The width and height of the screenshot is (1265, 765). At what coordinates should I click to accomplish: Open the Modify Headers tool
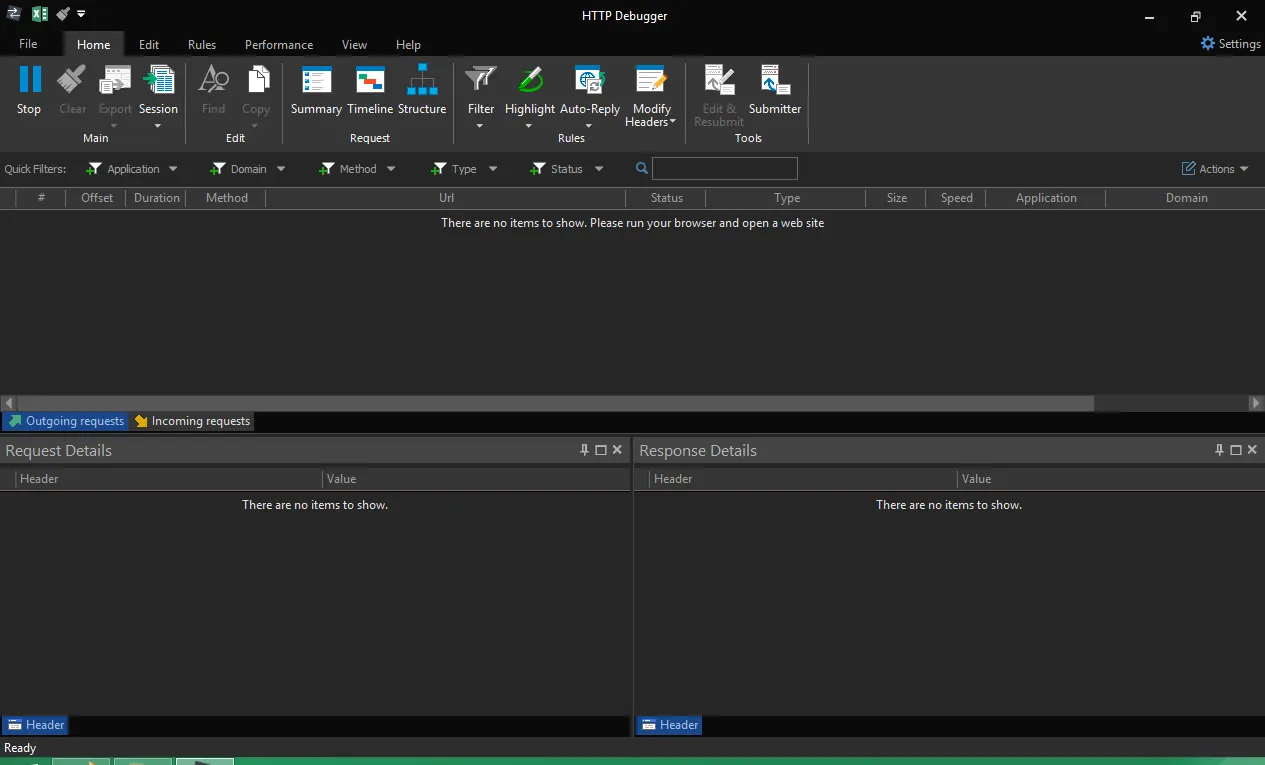[651, 96]
